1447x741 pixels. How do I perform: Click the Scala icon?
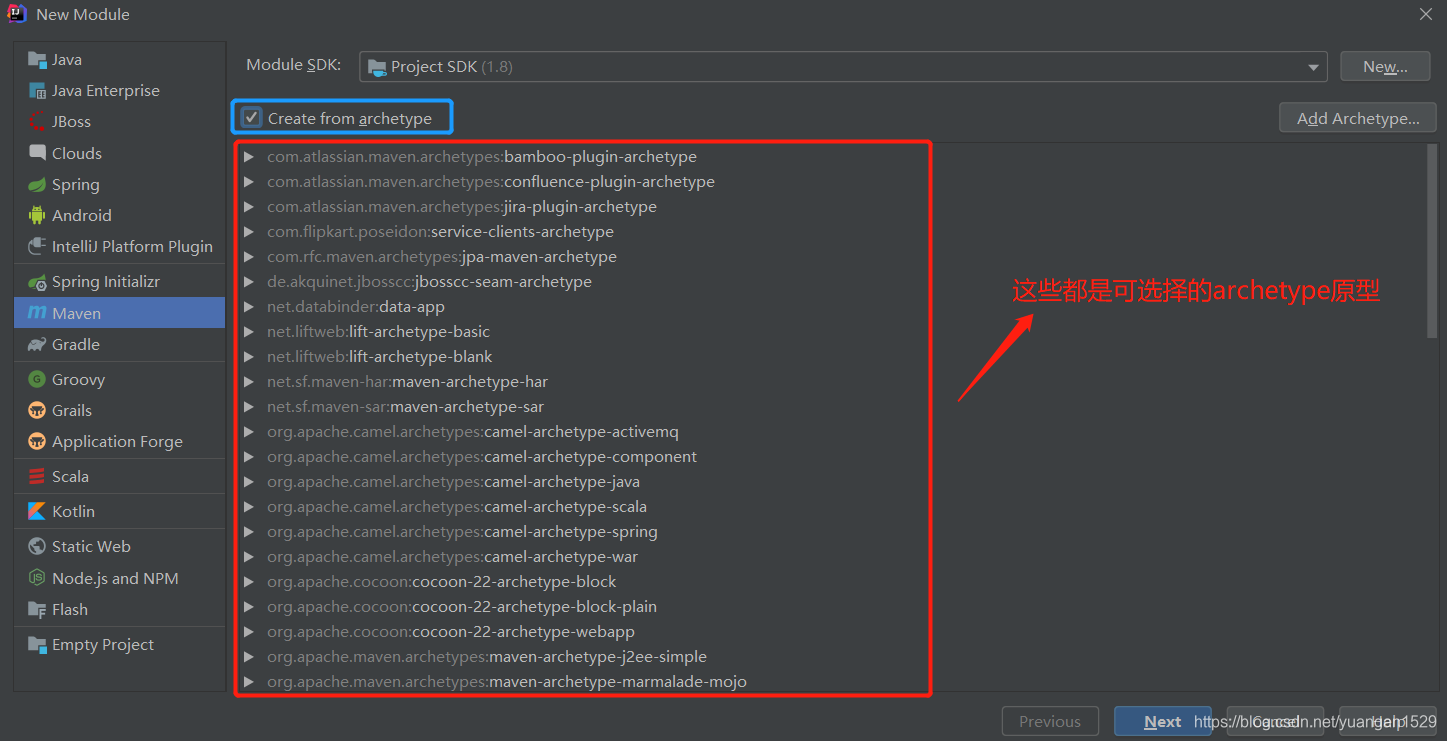click(x=37, y=476)
